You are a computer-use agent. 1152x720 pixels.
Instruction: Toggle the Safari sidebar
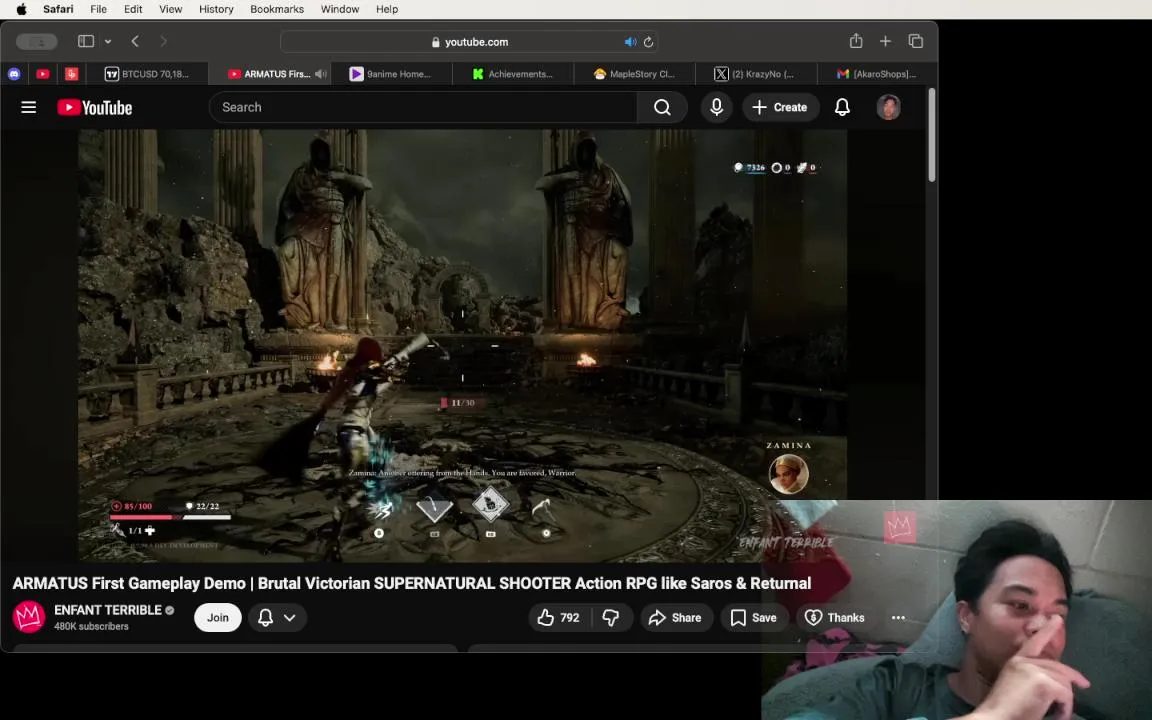86,41
